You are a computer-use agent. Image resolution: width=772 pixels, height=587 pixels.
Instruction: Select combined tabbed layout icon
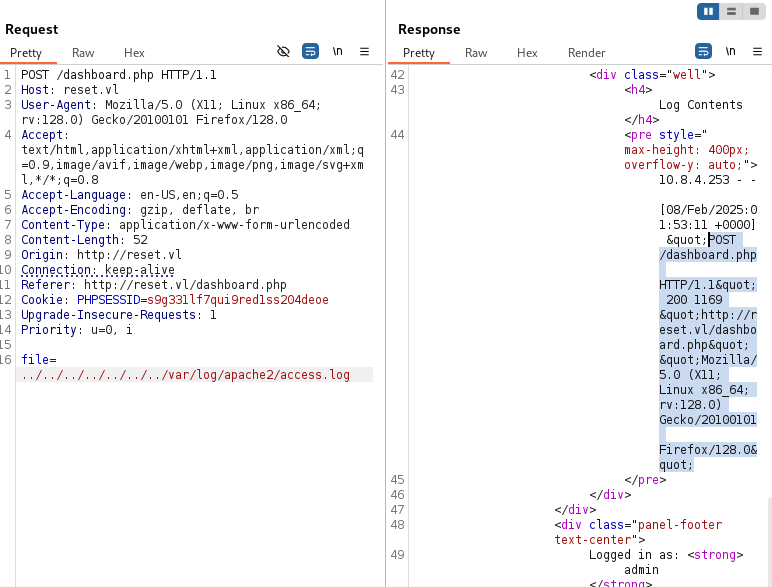coord(754,11)
